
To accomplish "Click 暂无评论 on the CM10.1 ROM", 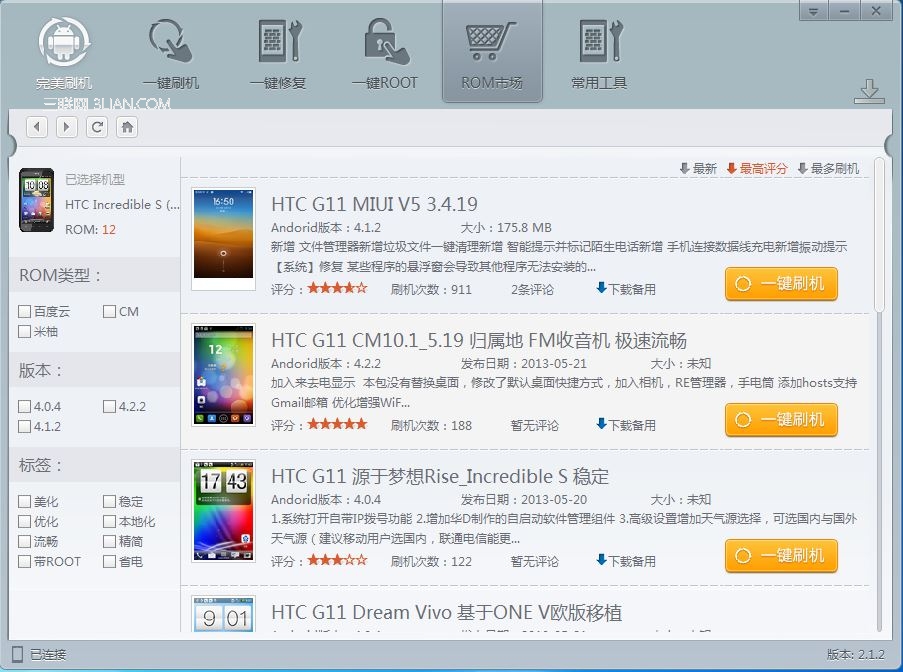I will [534, 425].
